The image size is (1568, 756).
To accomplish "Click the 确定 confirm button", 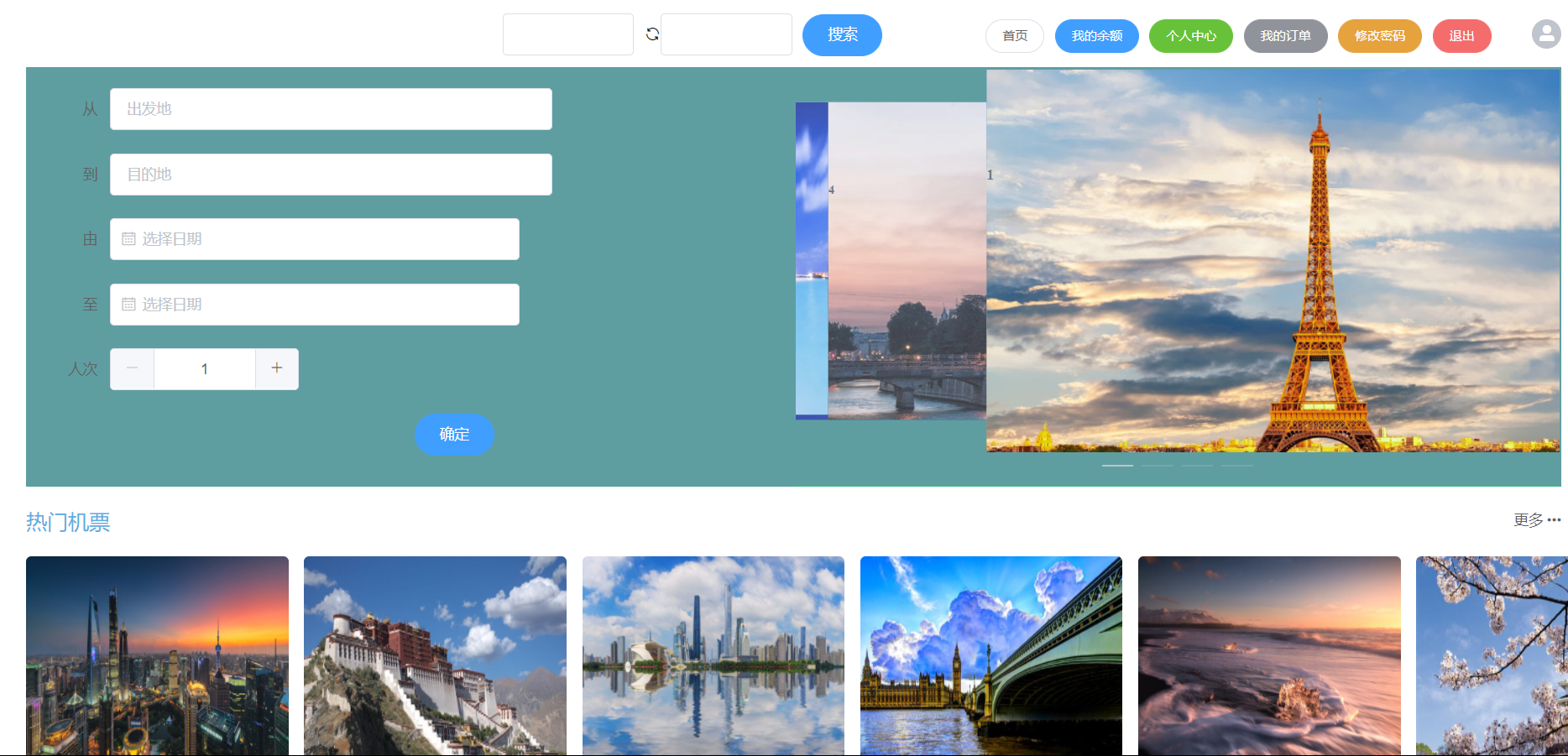I will coord(454,435).
